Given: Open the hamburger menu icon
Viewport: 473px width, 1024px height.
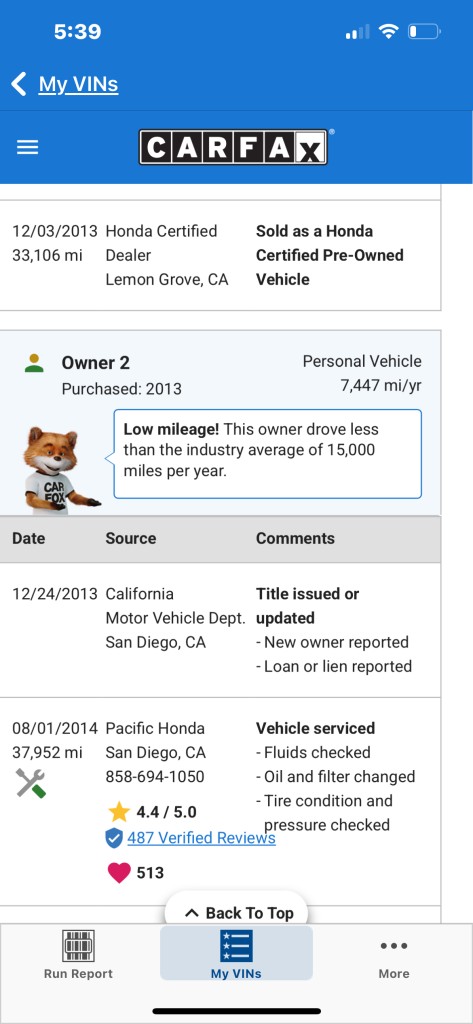Looking at the screenshot, I should click(27, 148).
